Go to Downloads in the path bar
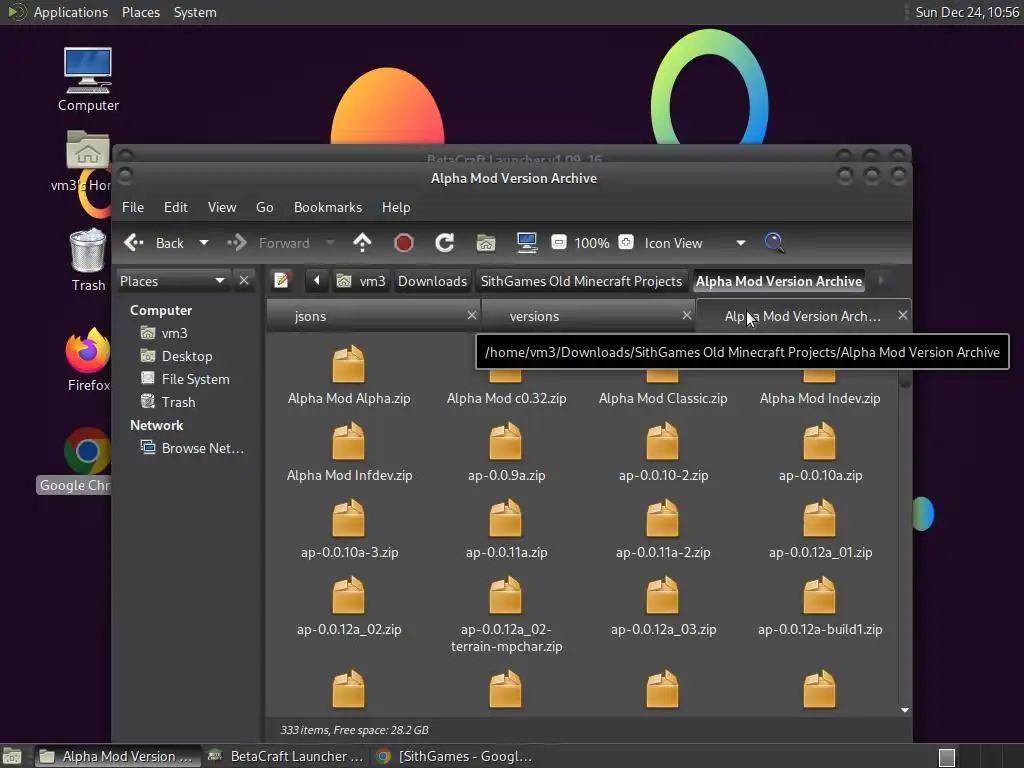This screenshot has width=1024, height=768. [x=432, y=281]
